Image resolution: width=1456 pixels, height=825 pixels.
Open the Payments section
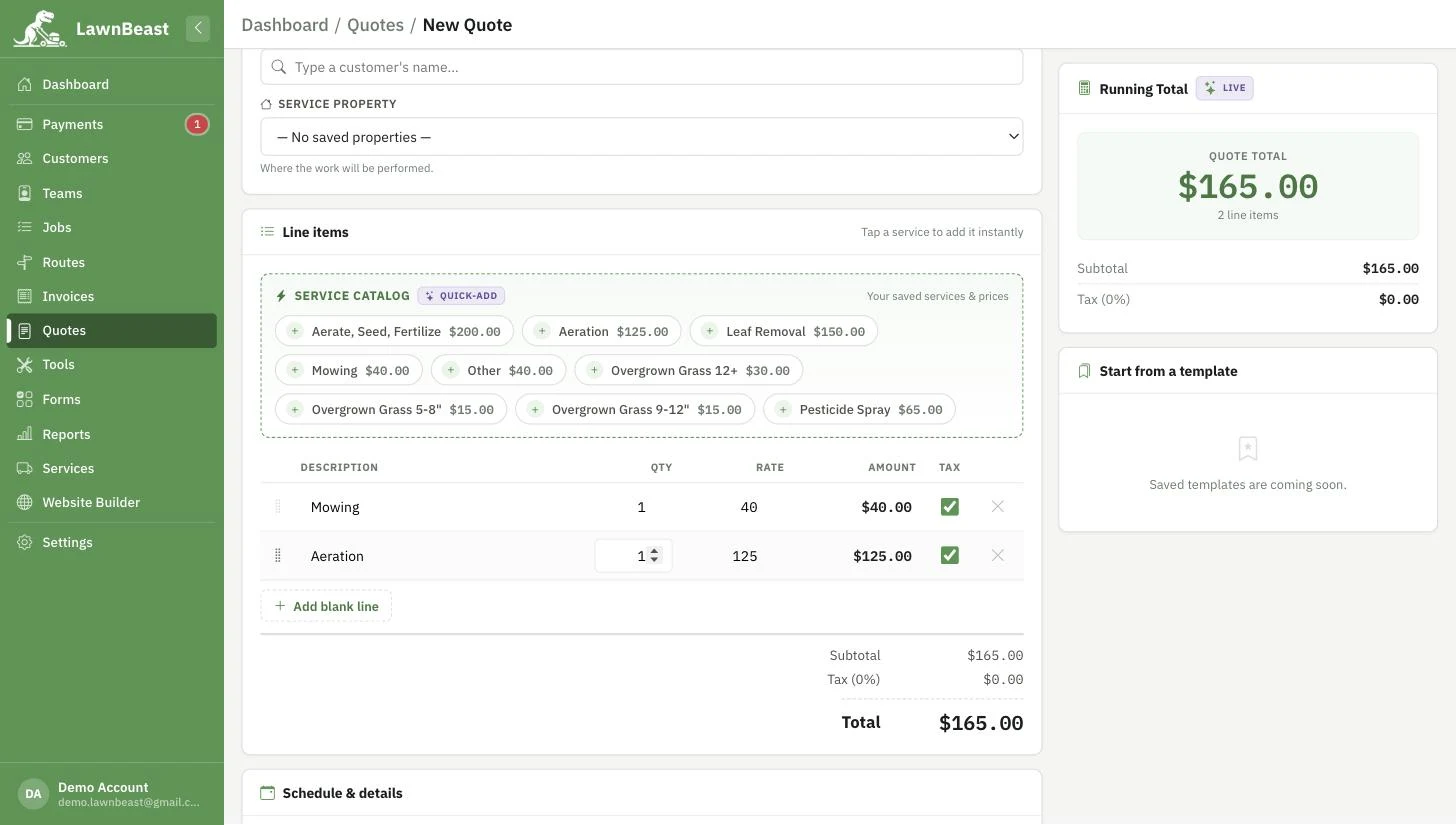[112, 124]
